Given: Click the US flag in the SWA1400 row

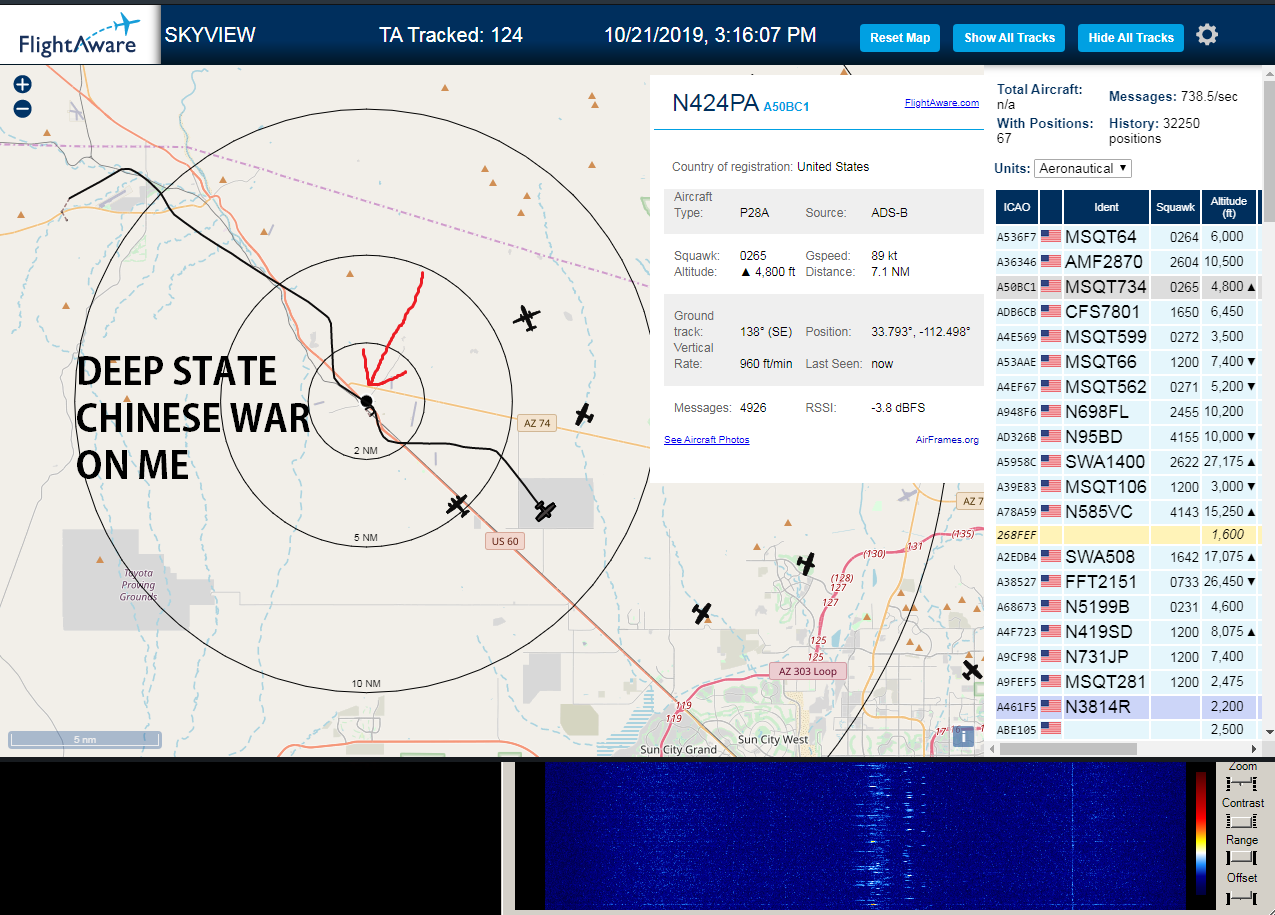Looking at the screenshot, I should 1051,462.
